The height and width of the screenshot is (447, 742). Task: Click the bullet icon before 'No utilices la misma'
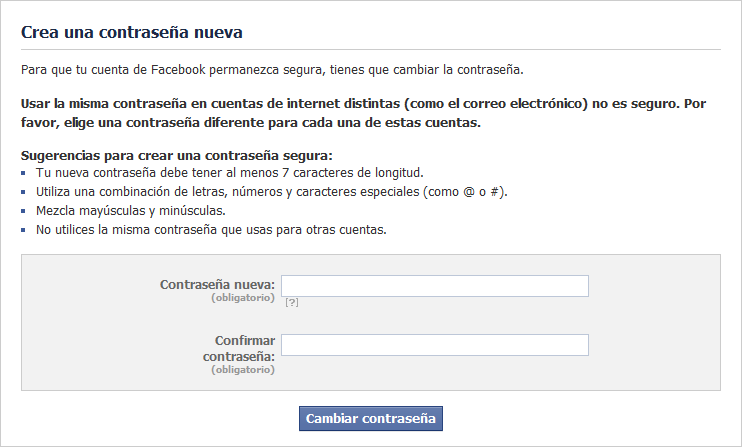[23, 230]
